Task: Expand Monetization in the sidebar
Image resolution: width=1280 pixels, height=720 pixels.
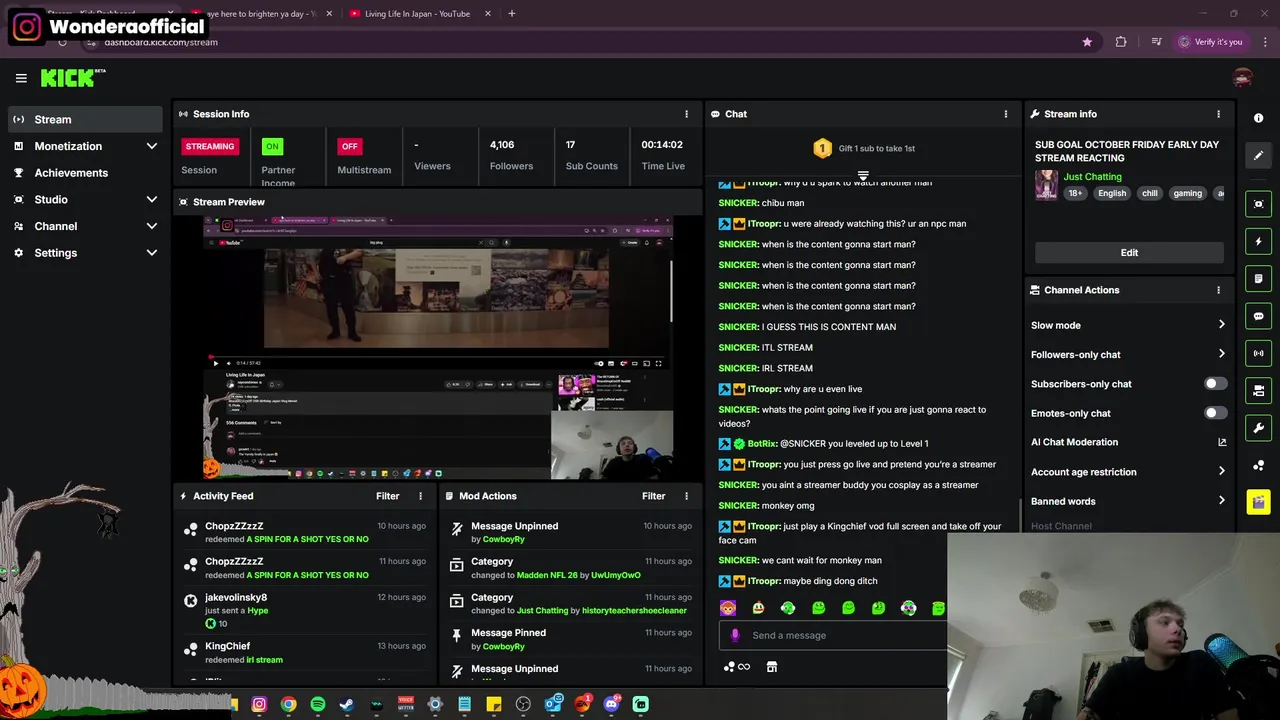Action: pyautogui.click(x=152, y=146)
